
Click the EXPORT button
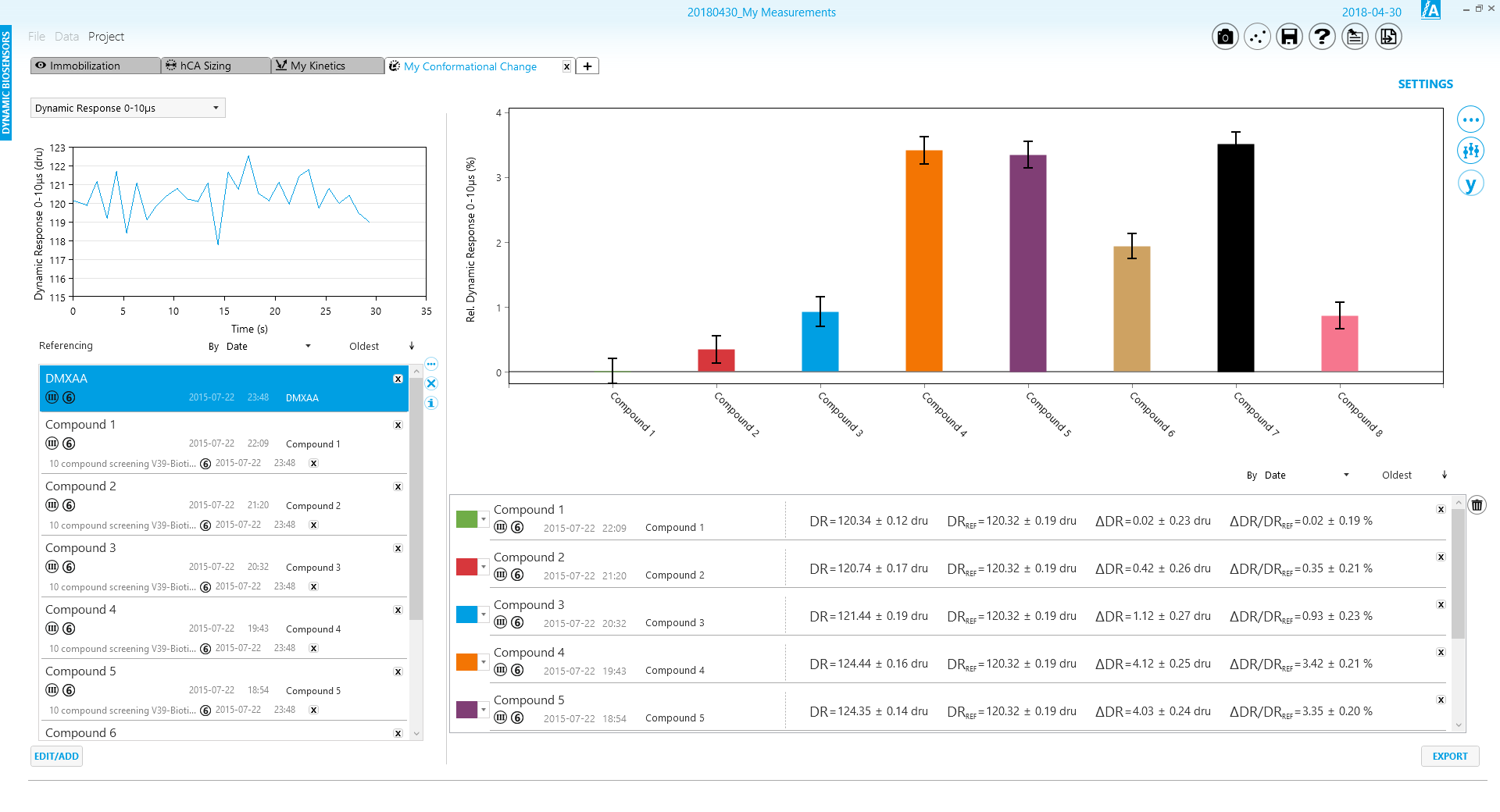(x=1450, y=756)
